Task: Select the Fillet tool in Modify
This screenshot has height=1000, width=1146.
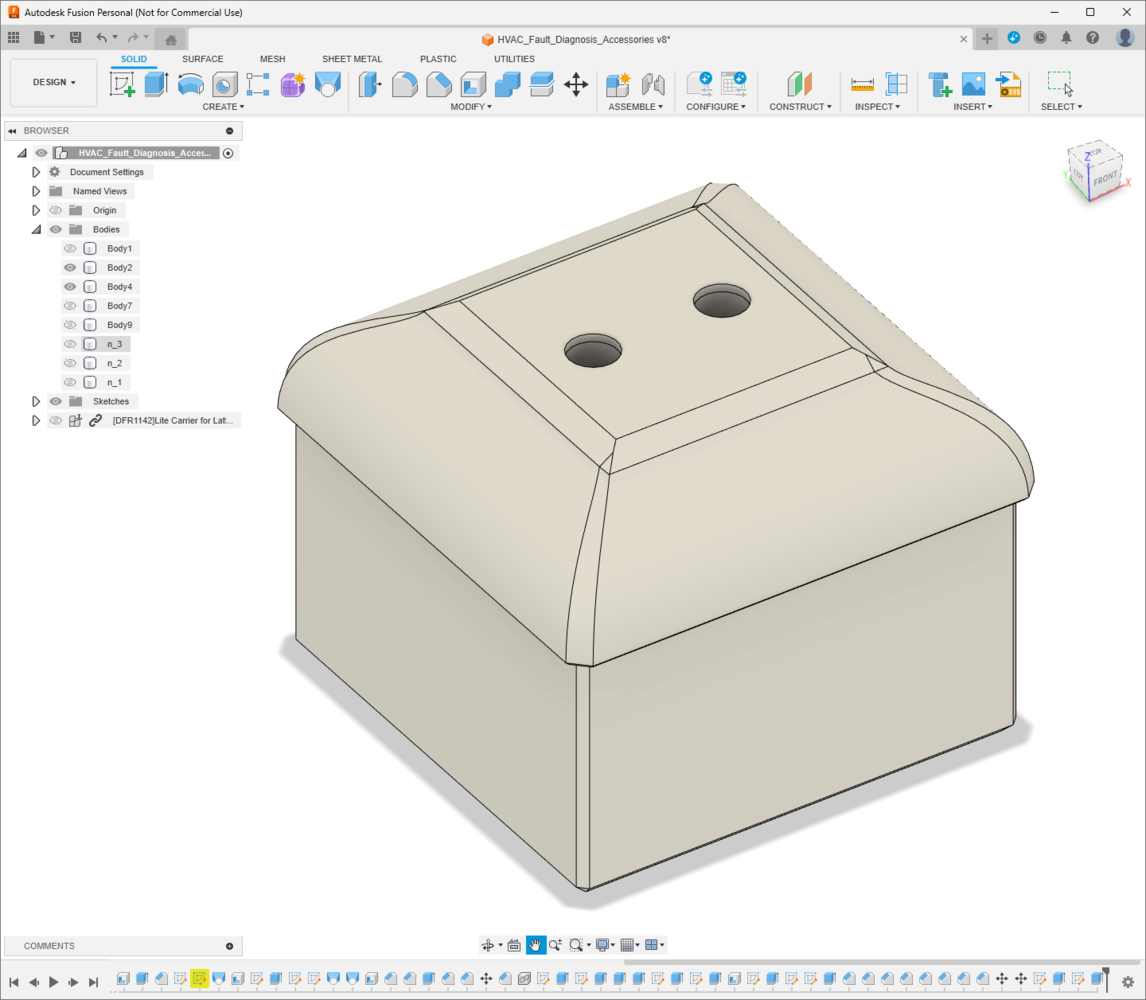Action: pos(404,84)
